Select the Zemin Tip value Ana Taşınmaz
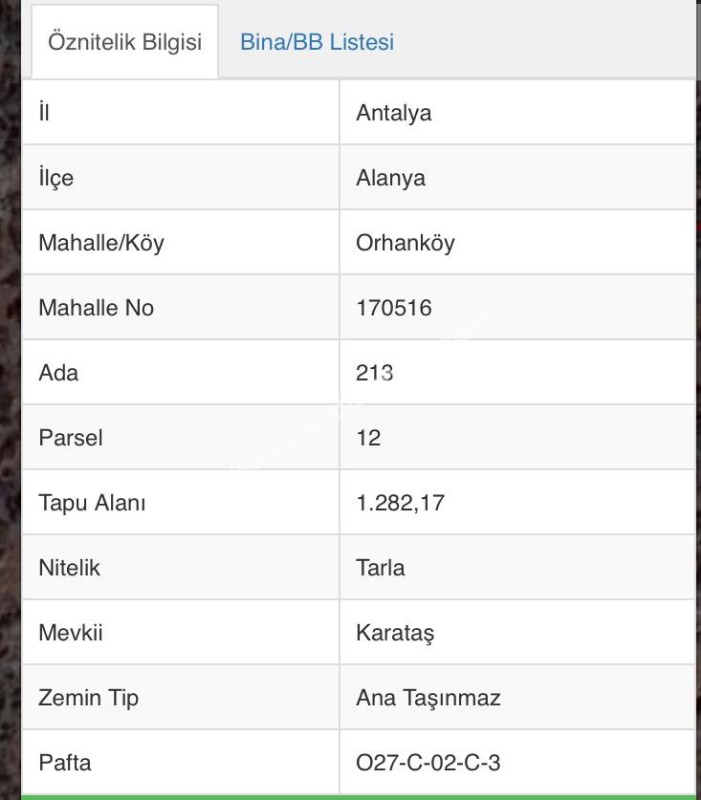 point(428,698)
